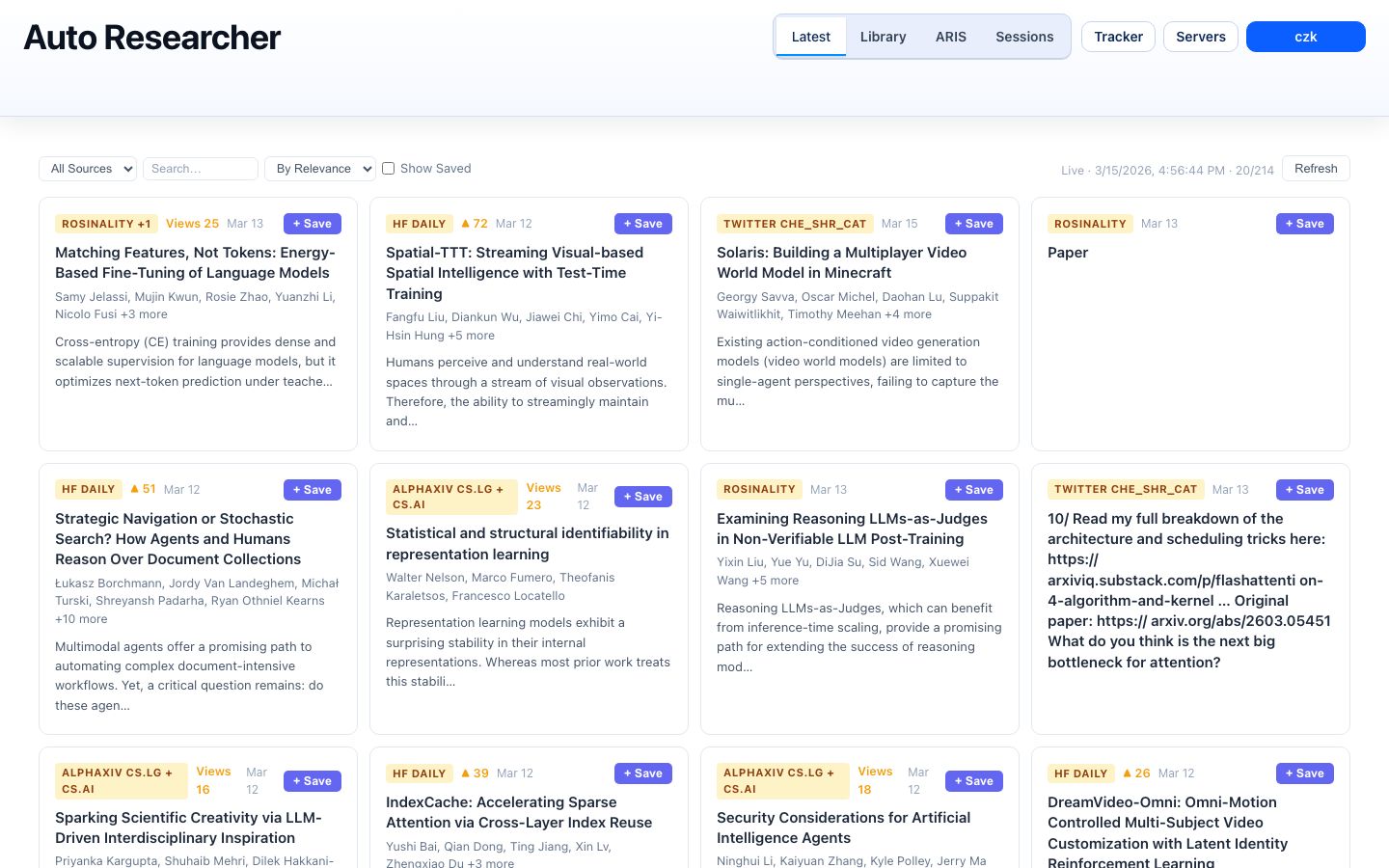
Task: Enable the Show Saved checkbox
Action: 388,168
